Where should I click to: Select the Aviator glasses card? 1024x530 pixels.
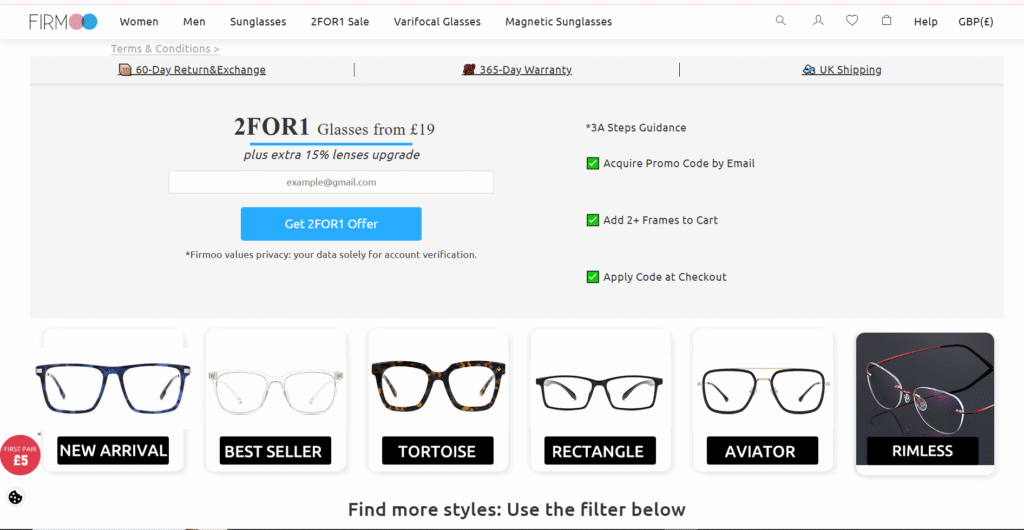pos(763,401)
